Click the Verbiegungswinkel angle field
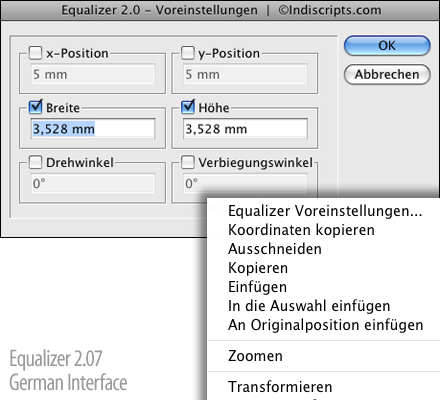This screenshot has width=440, height=400. [245, 183]
